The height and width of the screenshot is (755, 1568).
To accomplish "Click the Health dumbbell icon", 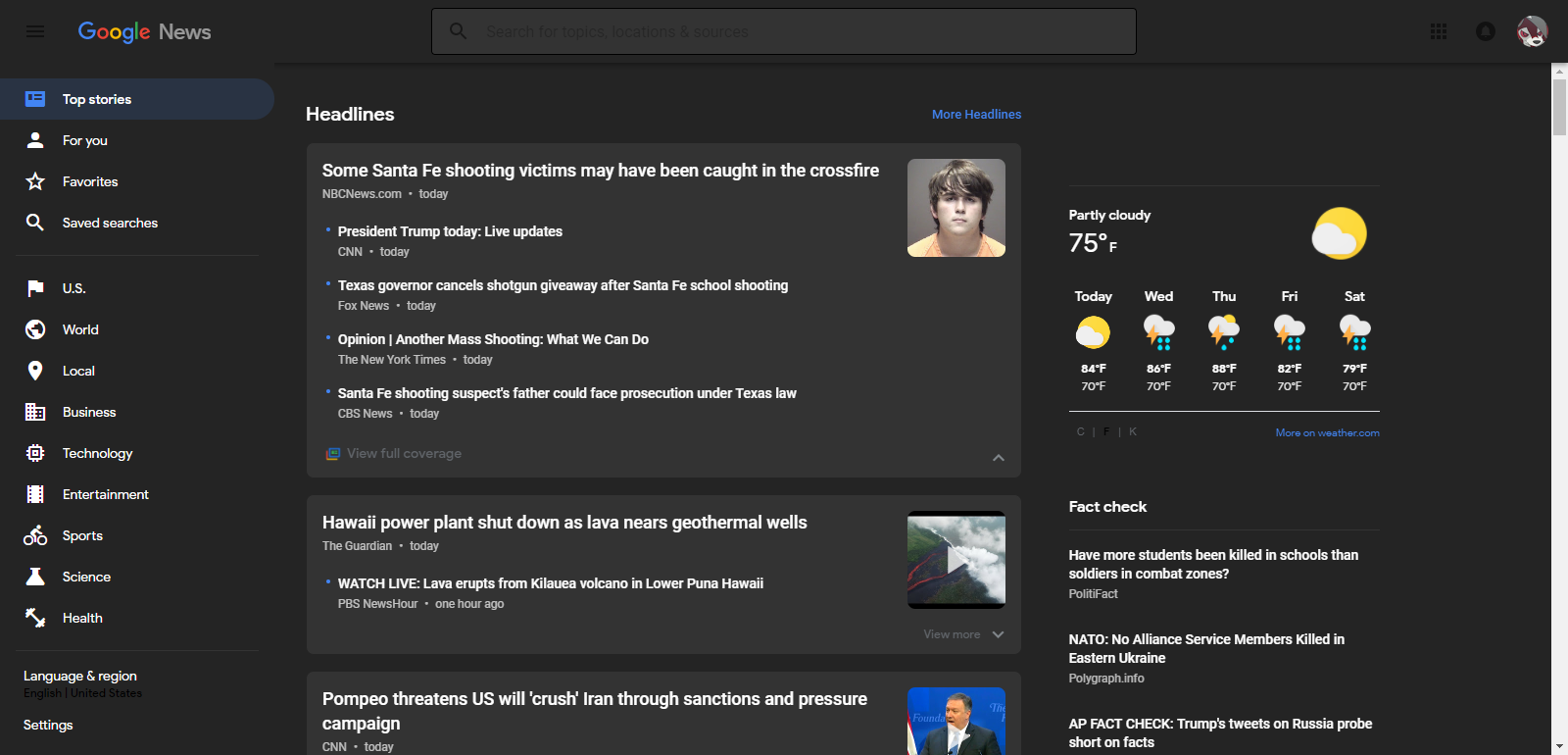I will coord(35,618).
